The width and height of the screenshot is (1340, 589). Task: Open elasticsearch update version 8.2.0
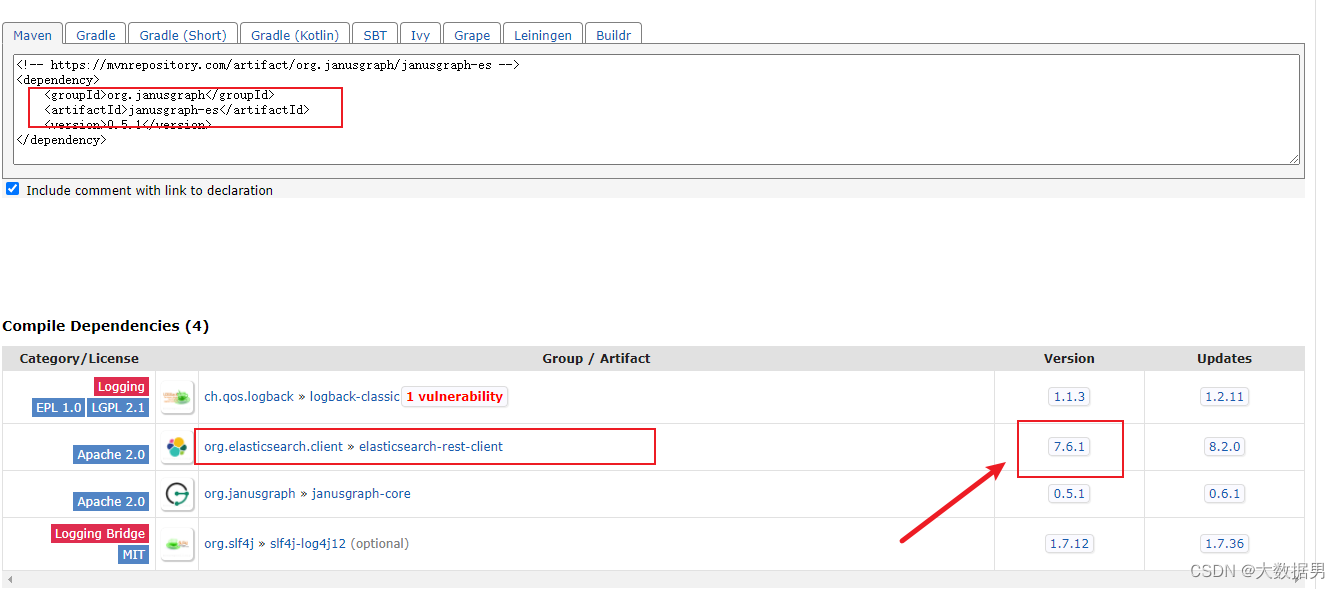pos(1224,447)
